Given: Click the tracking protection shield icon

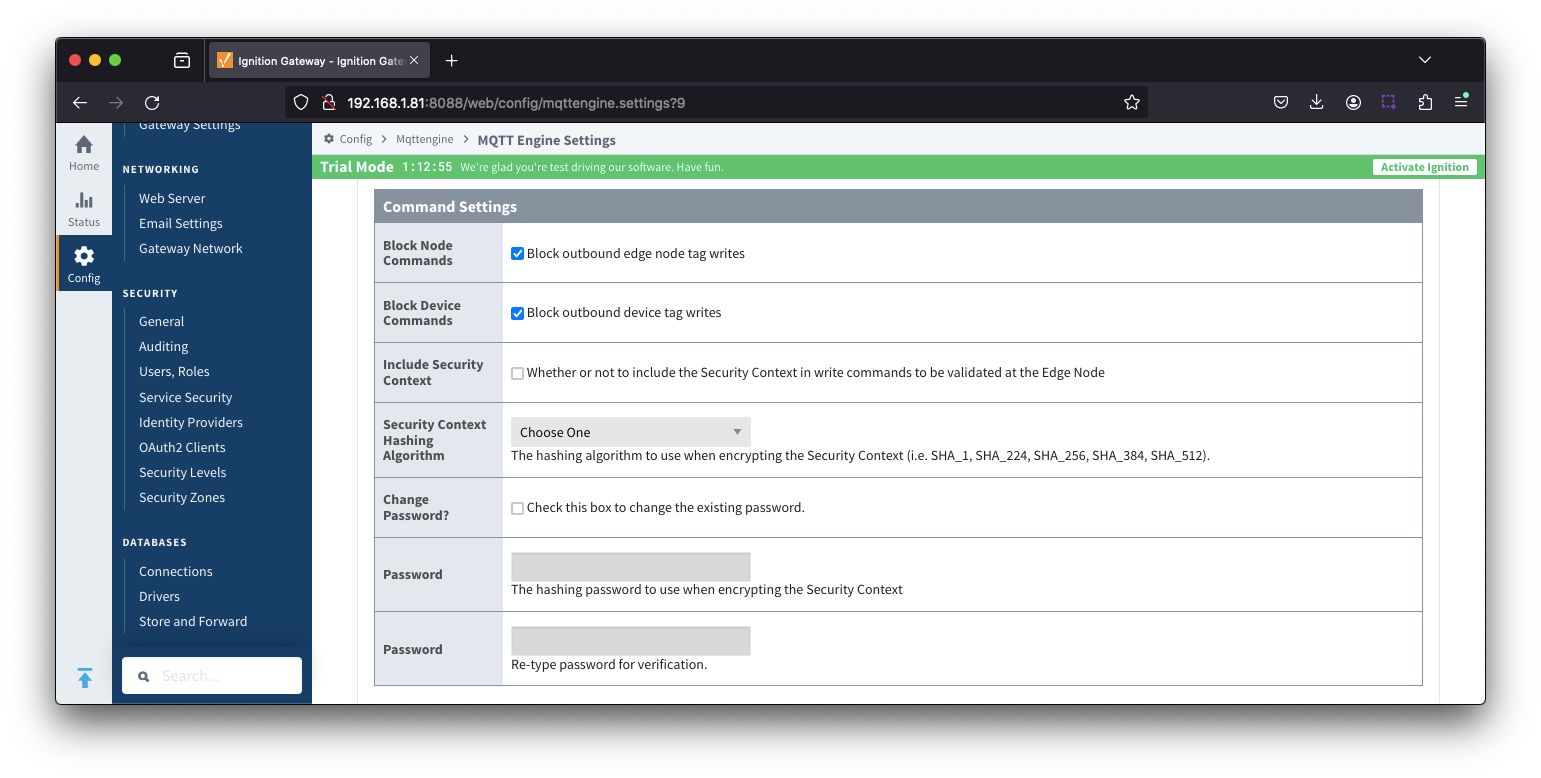Looking at the screenshot, I should point(301,102).
